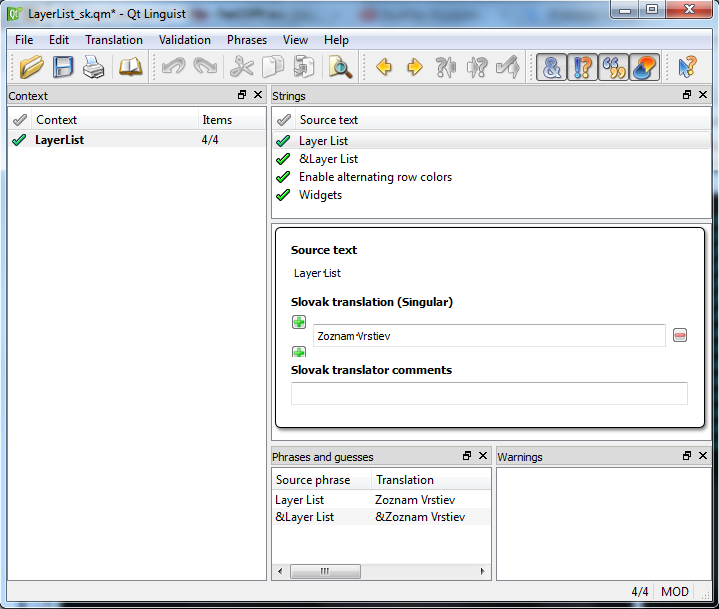The height and width of the screenshot is (609, 719).
Task: Click the Find magnifier toolbar icon
Action: [340, 67]
